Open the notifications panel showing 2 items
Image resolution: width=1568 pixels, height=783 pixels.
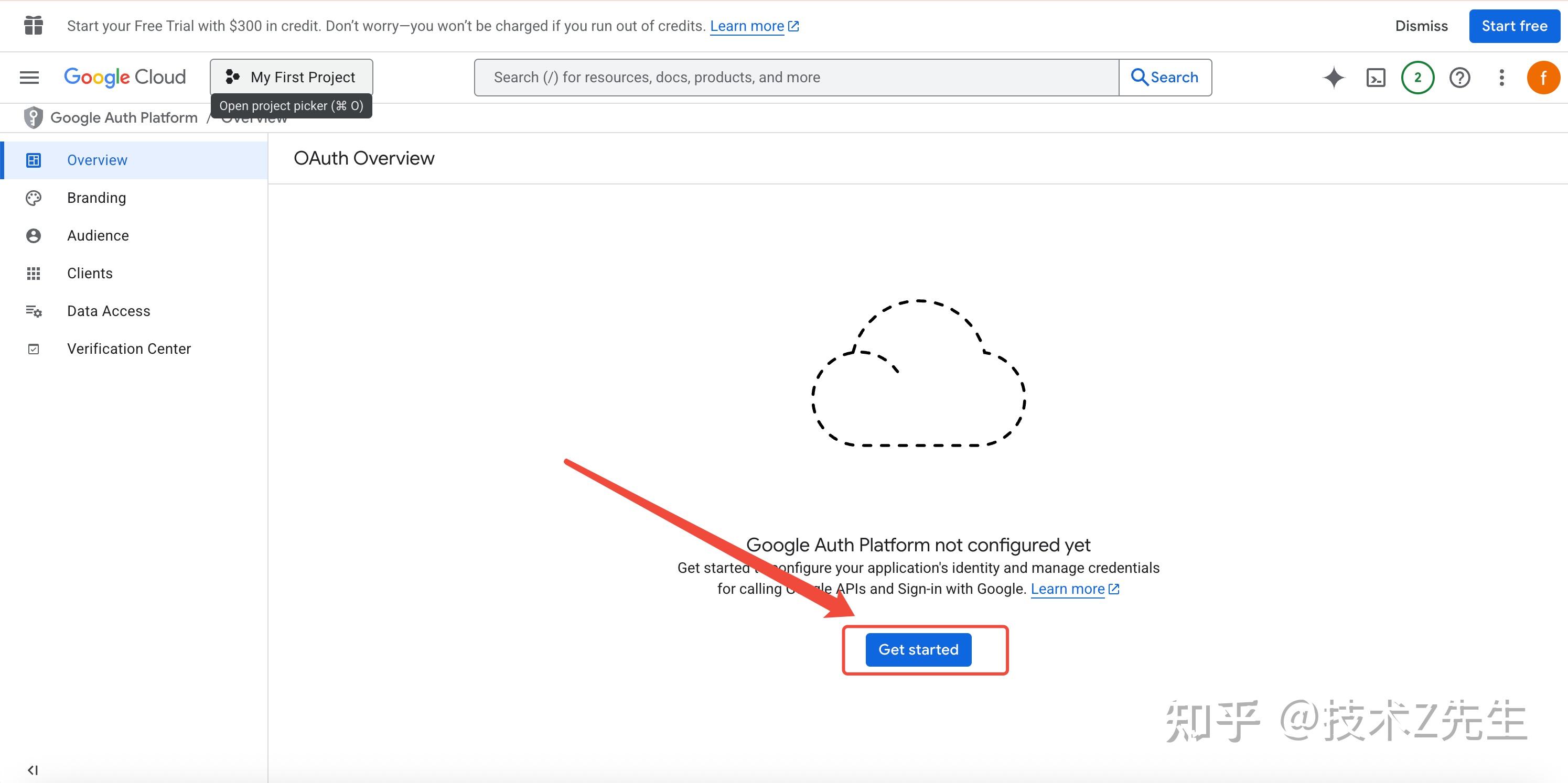[1417, 77]
